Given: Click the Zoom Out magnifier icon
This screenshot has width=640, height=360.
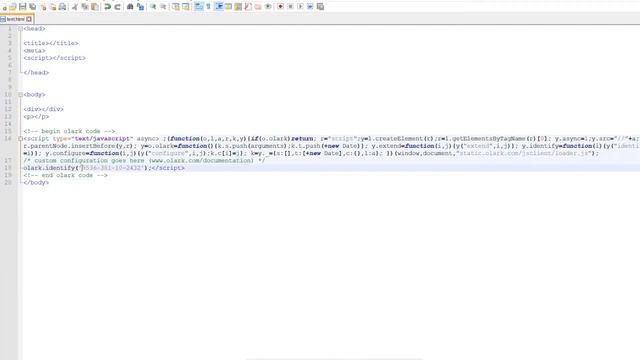Looking at the screenshot, I should pos(163,7).
